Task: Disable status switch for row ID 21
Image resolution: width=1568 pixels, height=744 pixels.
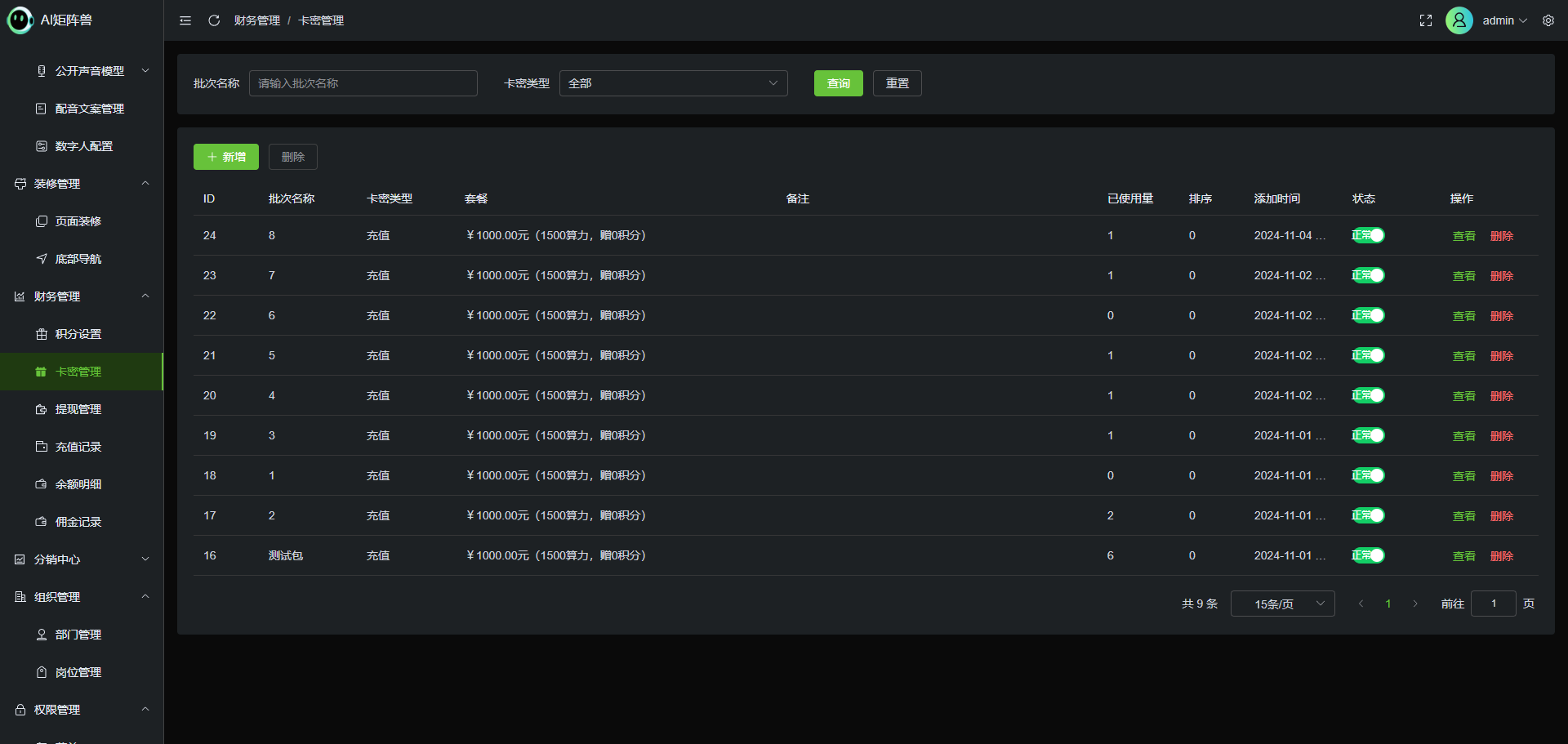Action: (x=1368, y=355)
